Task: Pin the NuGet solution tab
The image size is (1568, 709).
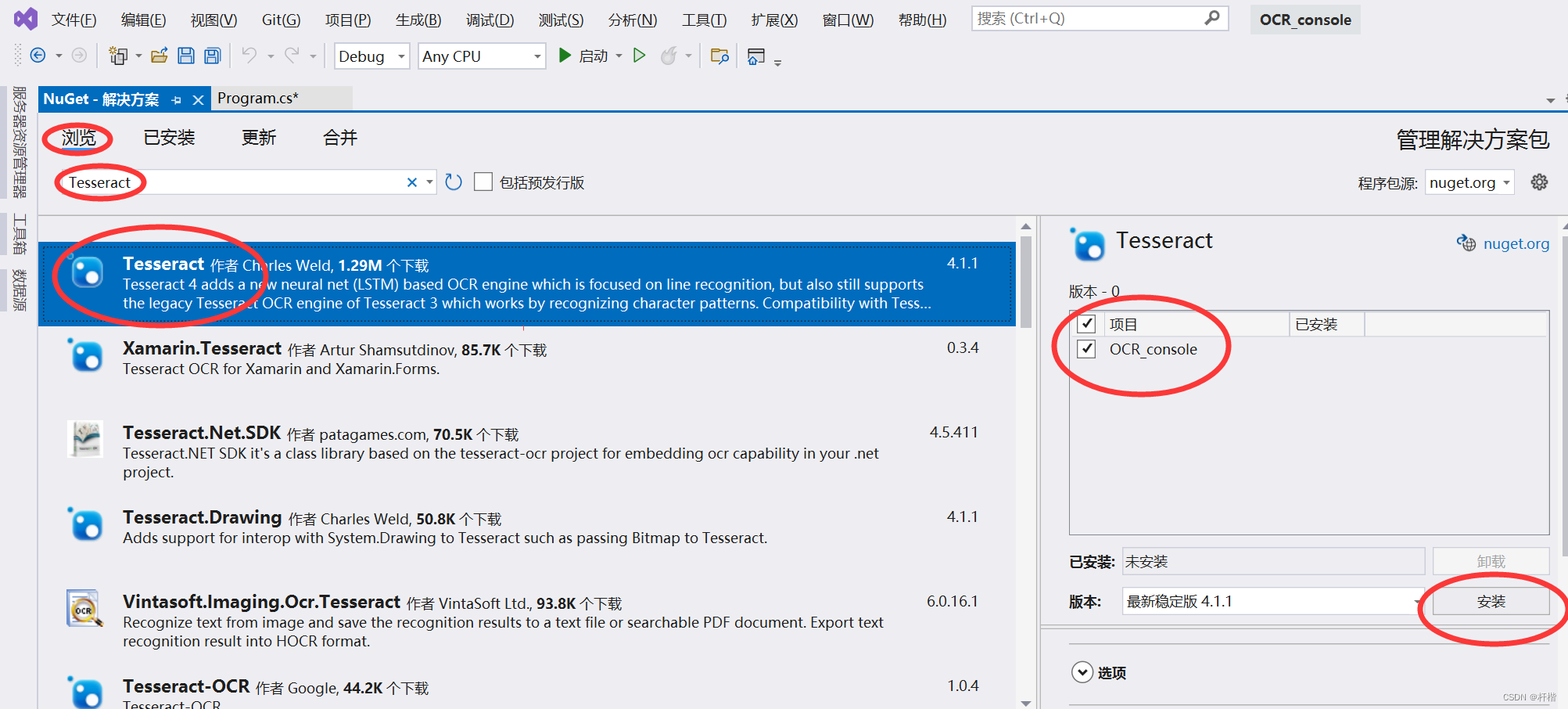Action: coord(177,100)
